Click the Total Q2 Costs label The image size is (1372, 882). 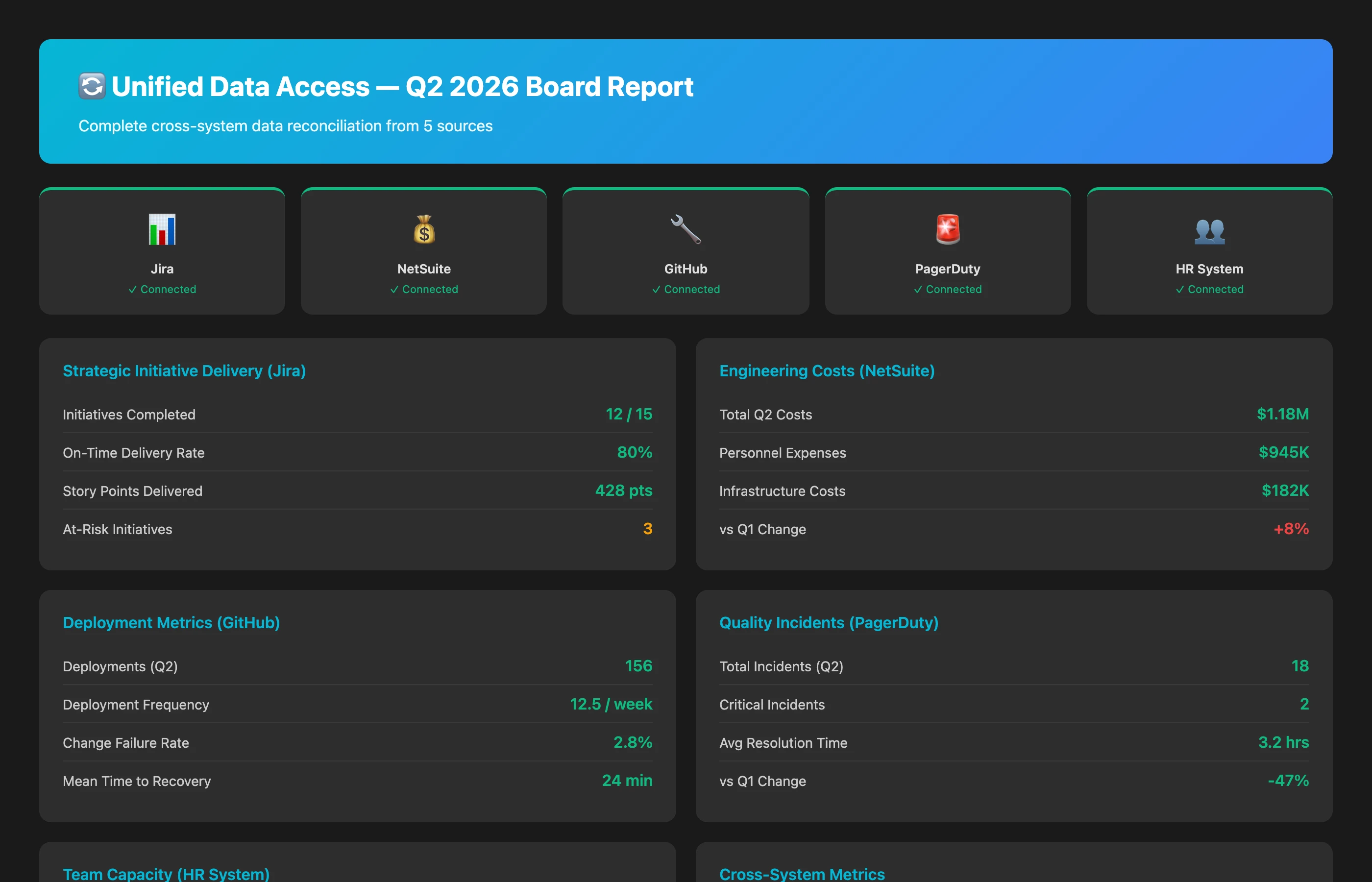point(765,415)
